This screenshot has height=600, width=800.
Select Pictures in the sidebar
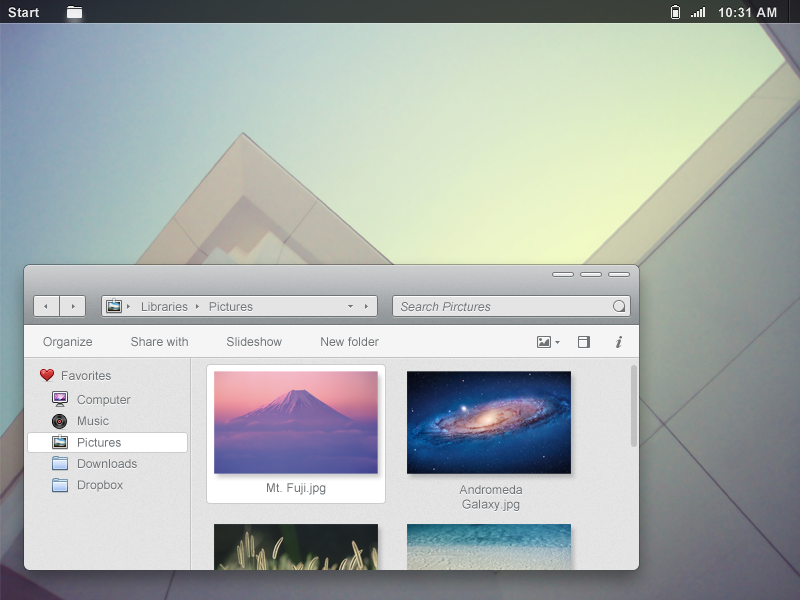coord(108,442)
